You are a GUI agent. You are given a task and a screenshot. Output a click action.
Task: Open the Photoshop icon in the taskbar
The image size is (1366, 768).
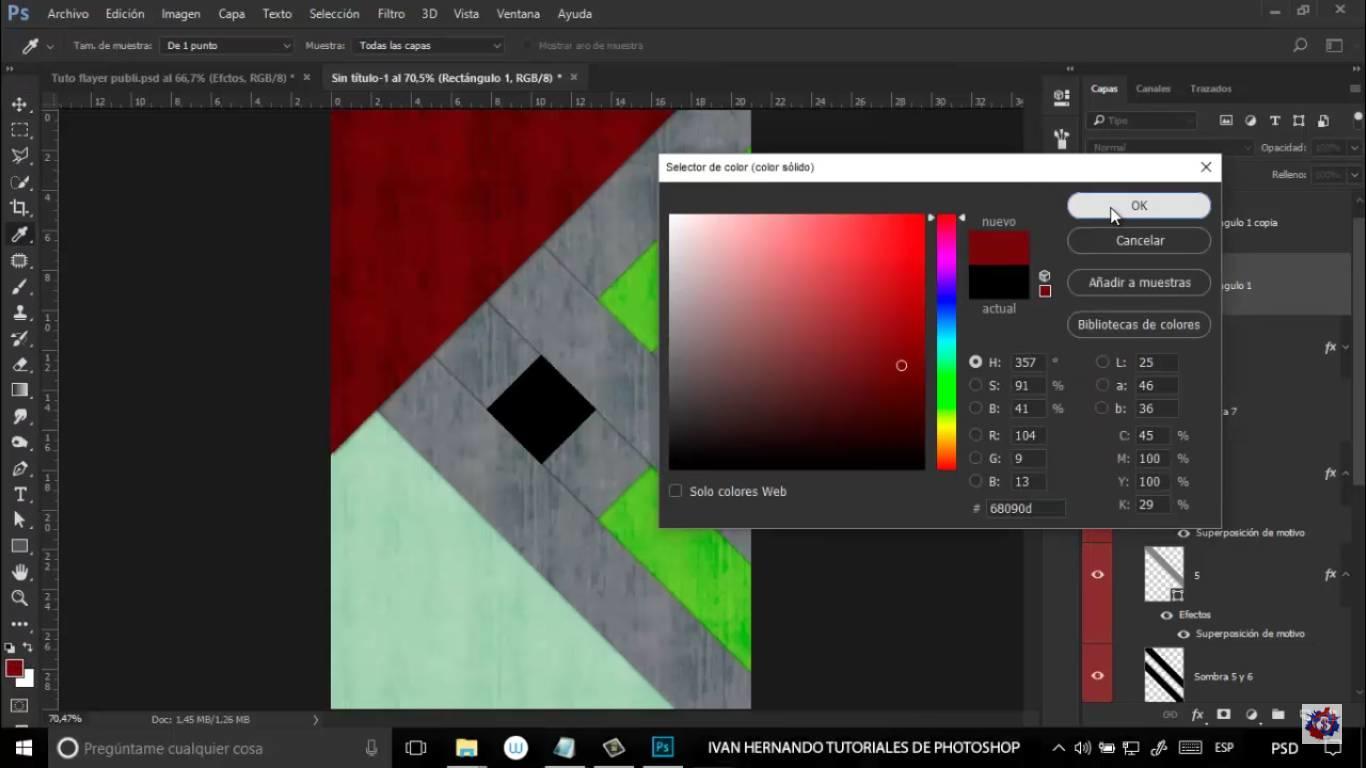662,747
